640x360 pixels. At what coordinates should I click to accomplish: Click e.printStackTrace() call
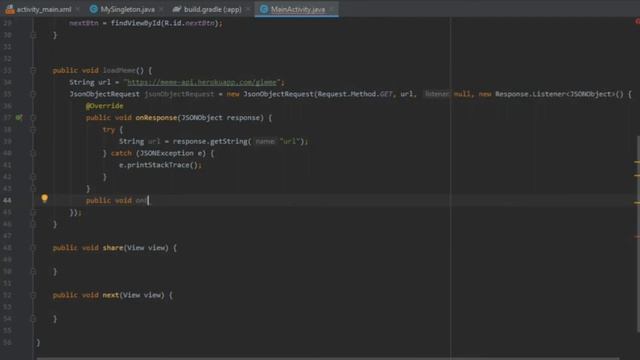[x=160, y=165]
